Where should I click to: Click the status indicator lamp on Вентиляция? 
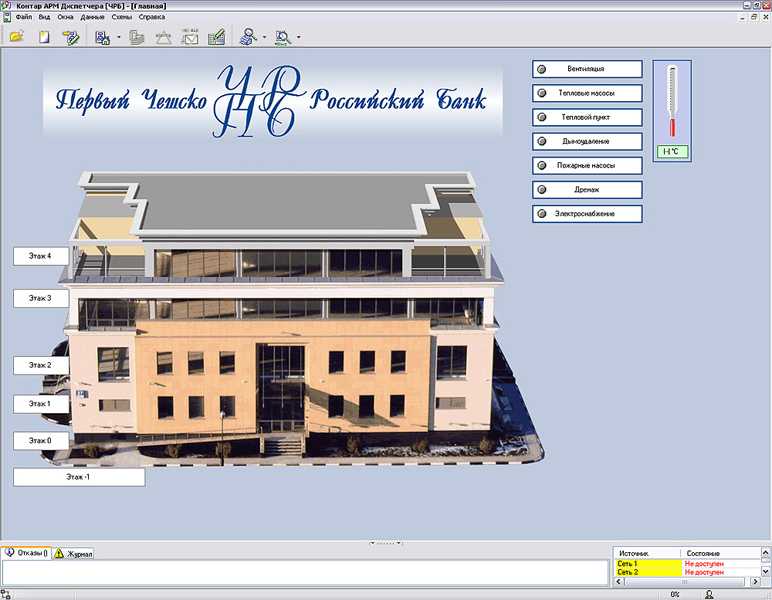pos(542,69)
